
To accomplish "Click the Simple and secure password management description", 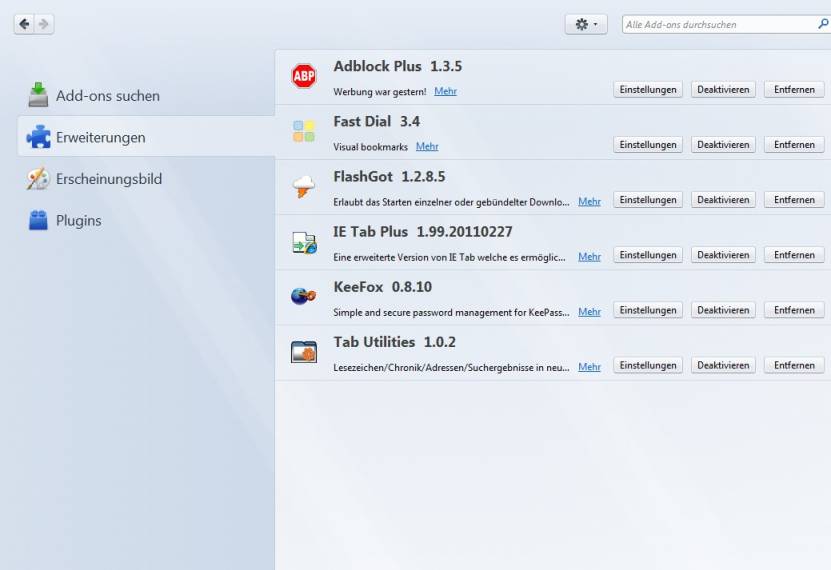I will [451, 312].
